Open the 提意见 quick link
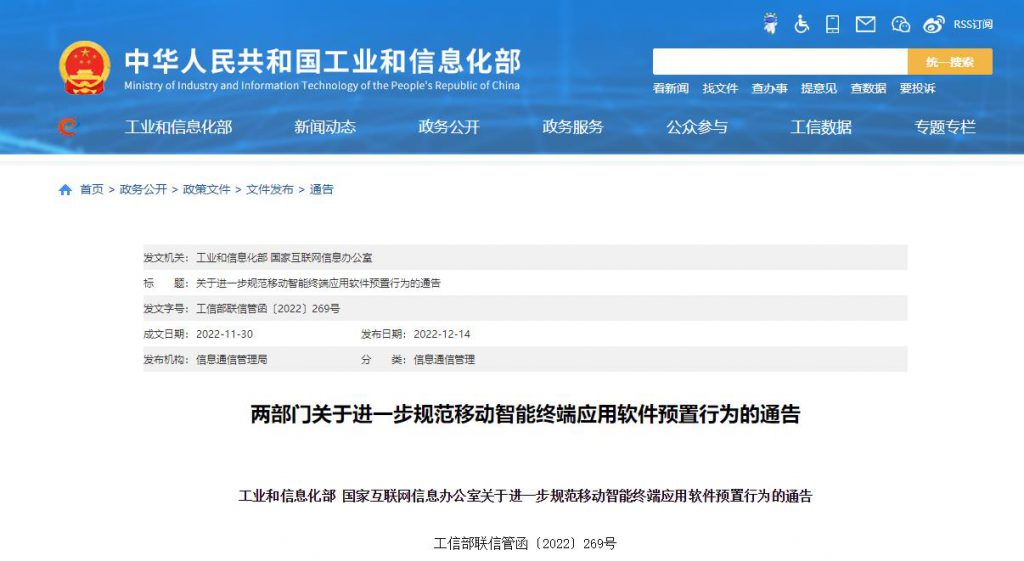Image resolution: width=1024 pixels, height=561 pixels. tap(819, 88)
